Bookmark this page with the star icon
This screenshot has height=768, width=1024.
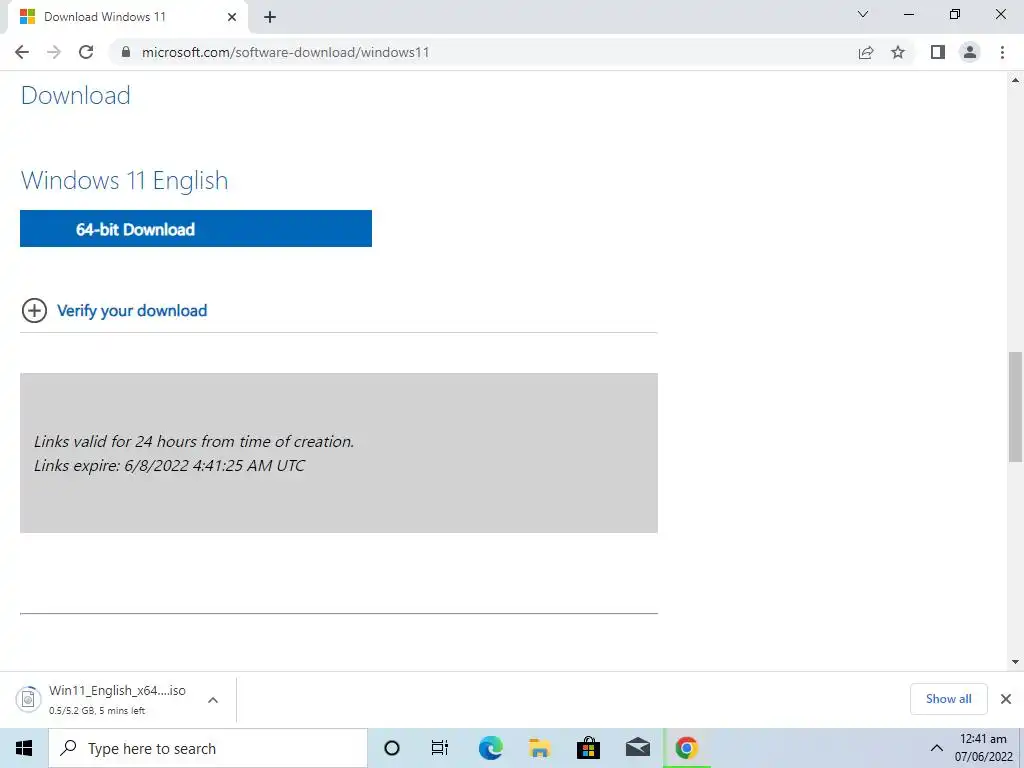tap(898, 52)
